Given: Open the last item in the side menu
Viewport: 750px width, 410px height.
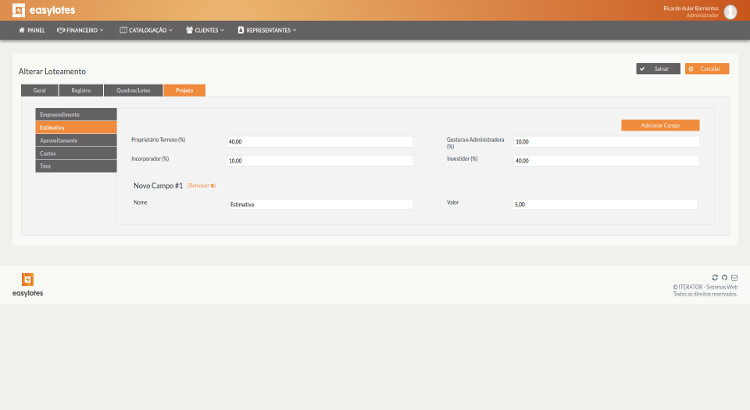Looking at the screenshot, I should coord(76,166).
